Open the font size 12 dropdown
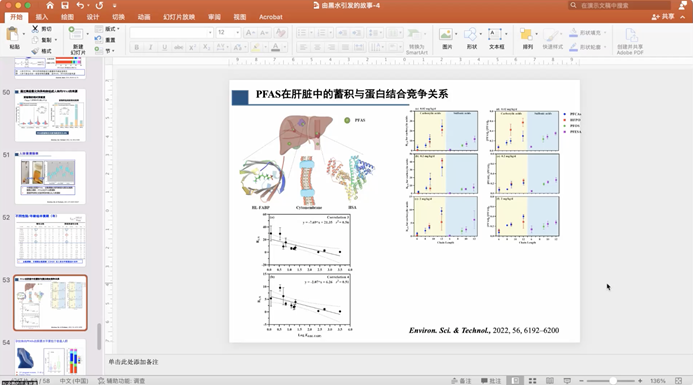 click(x=237, y=32)
